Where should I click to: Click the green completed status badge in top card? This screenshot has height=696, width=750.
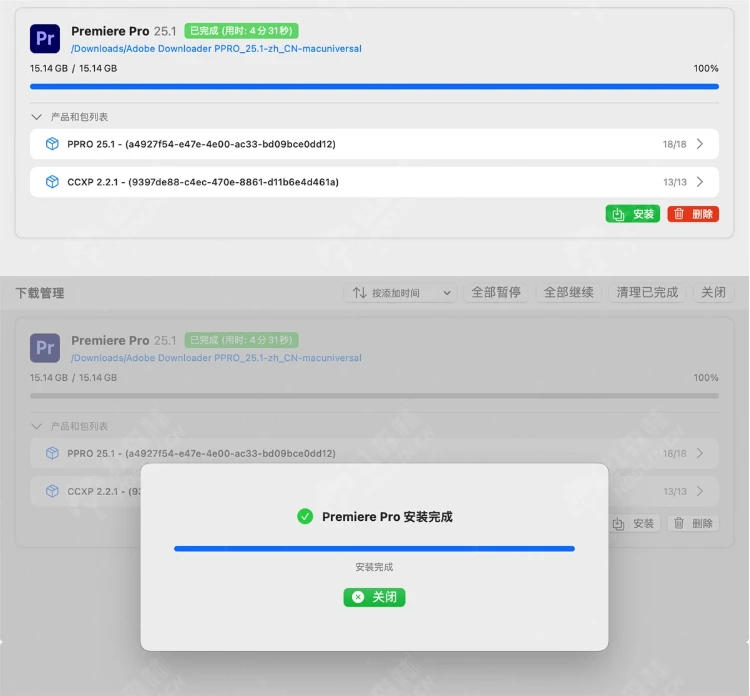[242, 31]
